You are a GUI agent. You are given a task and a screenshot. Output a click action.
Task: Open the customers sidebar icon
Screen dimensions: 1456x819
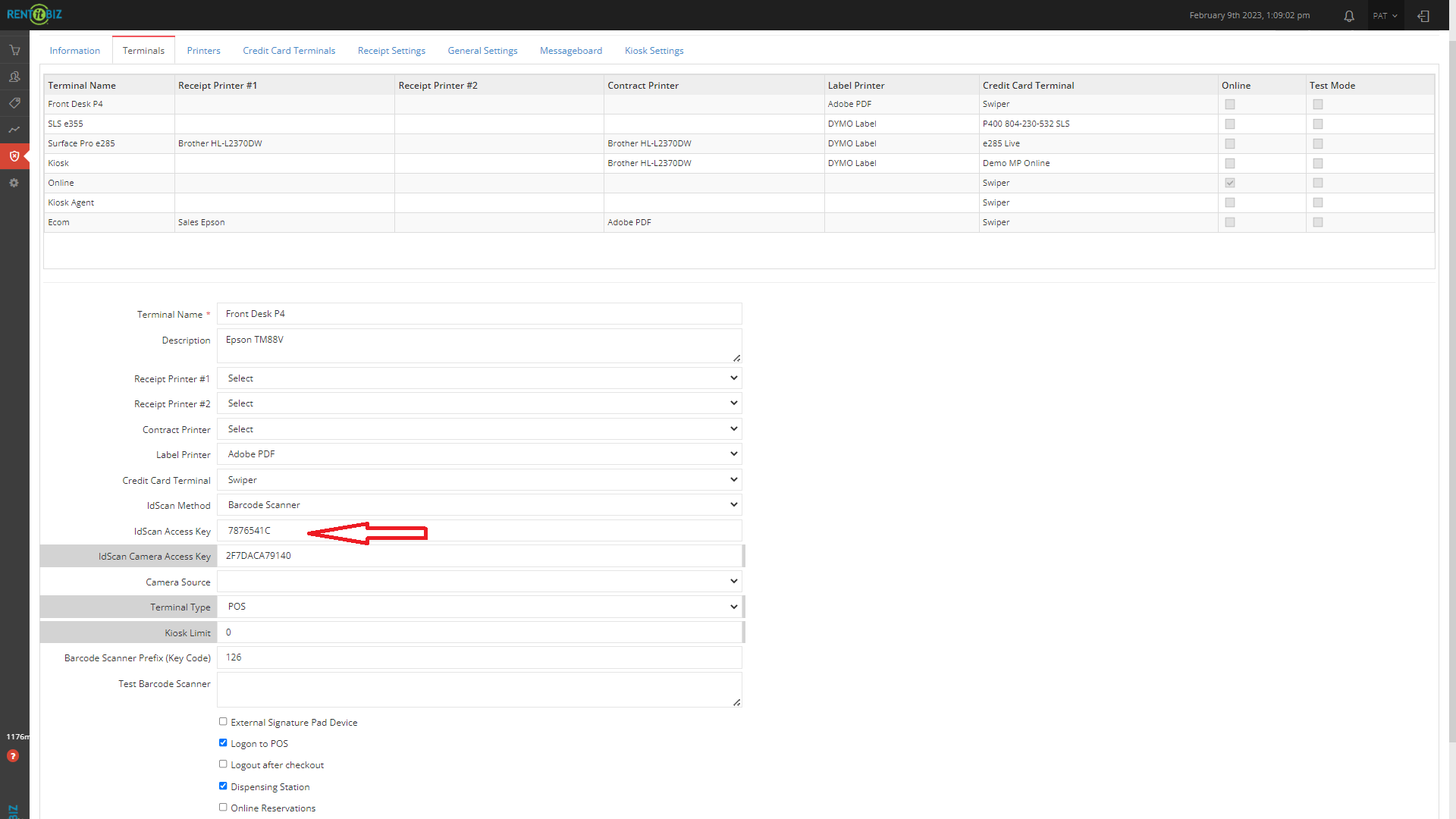click(x=14, y=77)
